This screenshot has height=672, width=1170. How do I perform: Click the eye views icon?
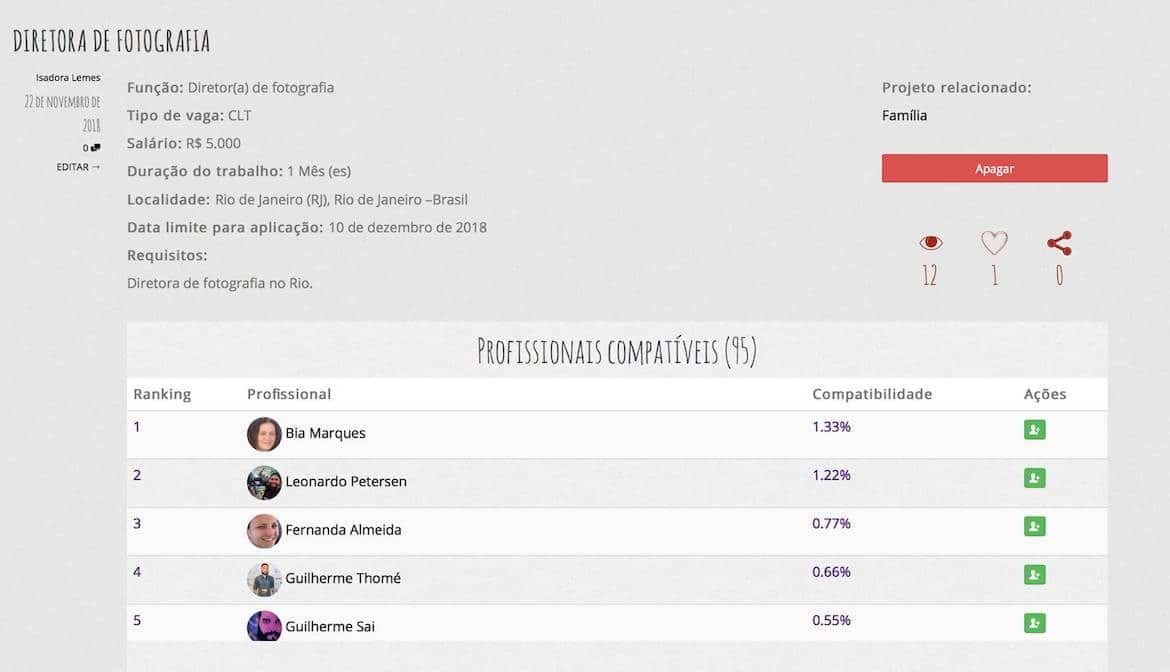931,242
